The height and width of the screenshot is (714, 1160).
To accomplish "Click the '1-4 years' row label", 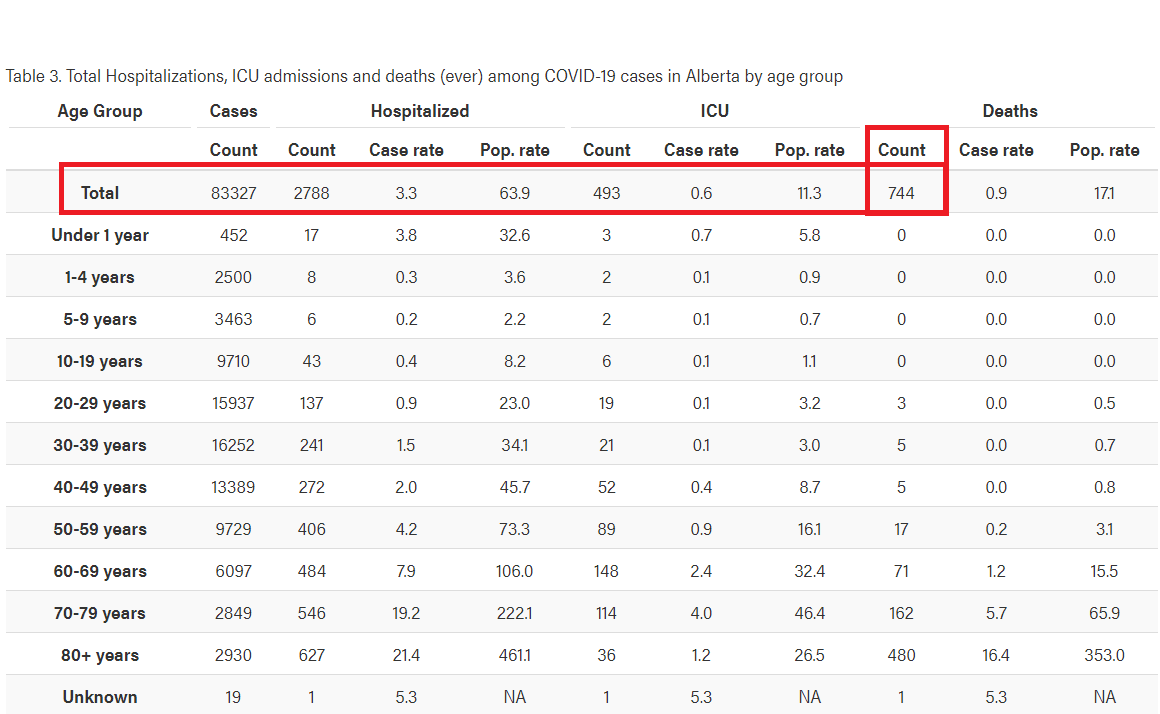I will click(100, 277).
